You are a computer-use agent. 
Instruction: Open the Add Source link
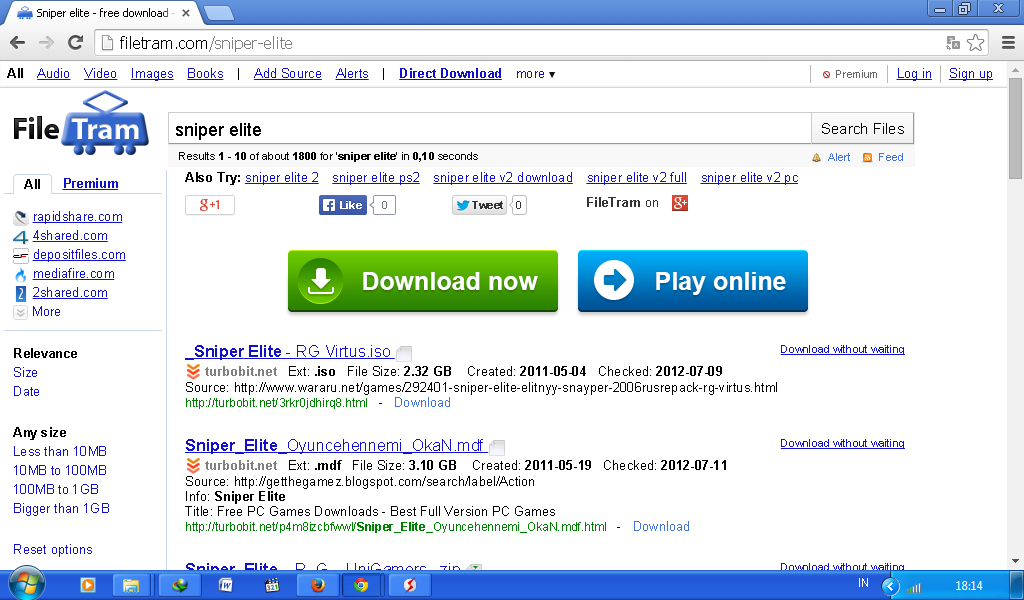pyautogui.click(x=288, y=74)
